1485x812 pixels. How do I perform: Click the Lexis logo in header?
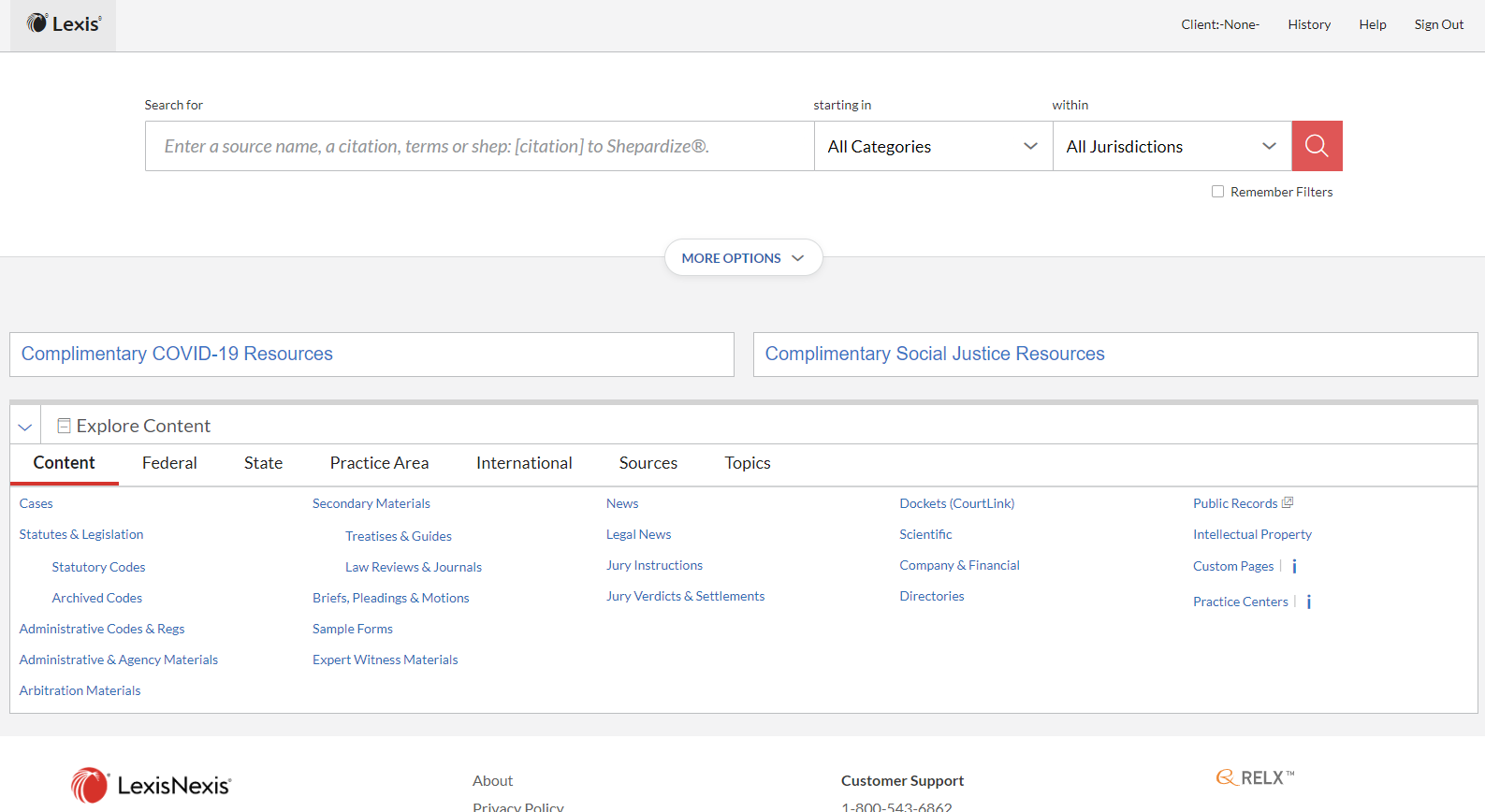point(64,24)
